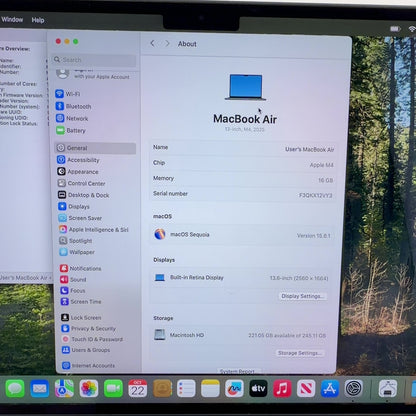This screenshot has width=416, height=416.
Task: Open Contacts from the Dock
Action: (x=162, y=389)
